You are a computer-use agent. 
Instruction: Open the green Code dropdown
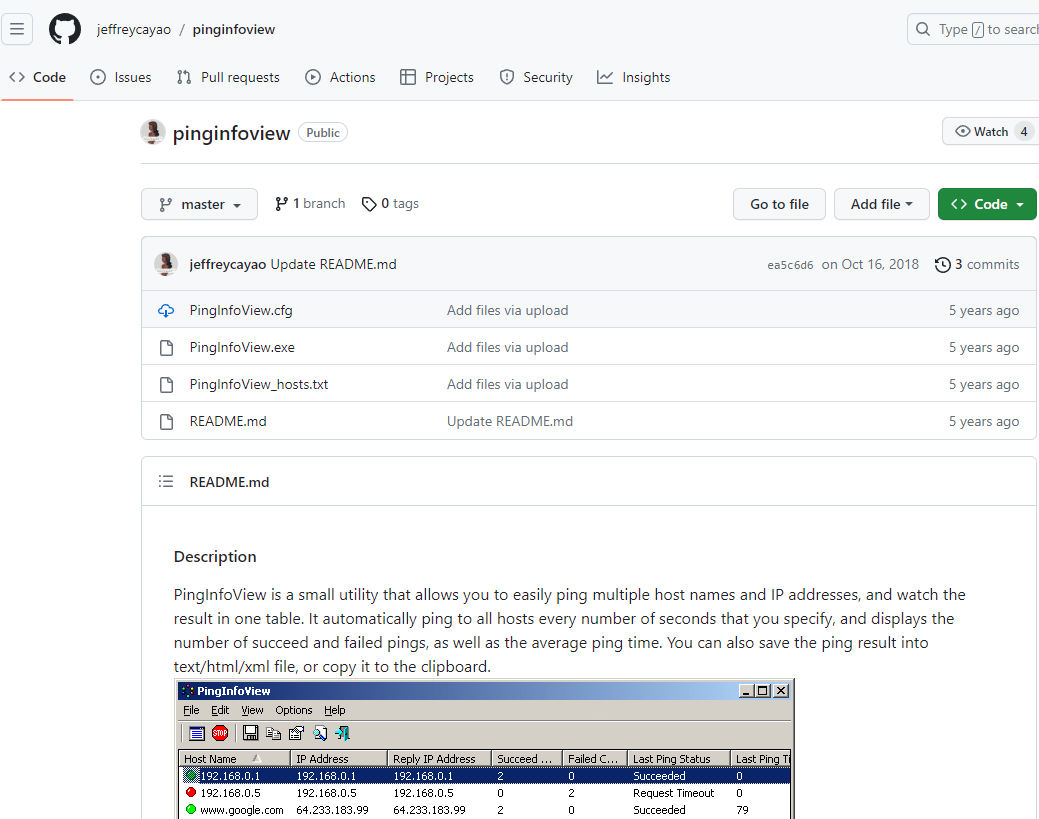pyautogui.click(x=987, y=204)
